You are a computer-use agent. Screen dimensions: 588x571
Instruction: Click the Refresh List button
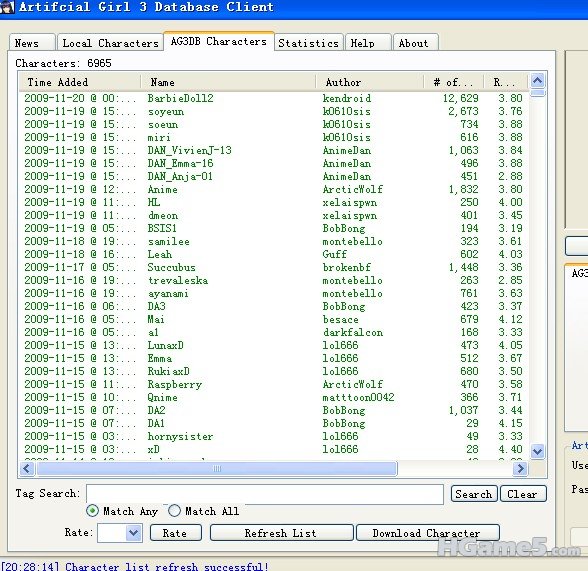(x=281, y=533)
